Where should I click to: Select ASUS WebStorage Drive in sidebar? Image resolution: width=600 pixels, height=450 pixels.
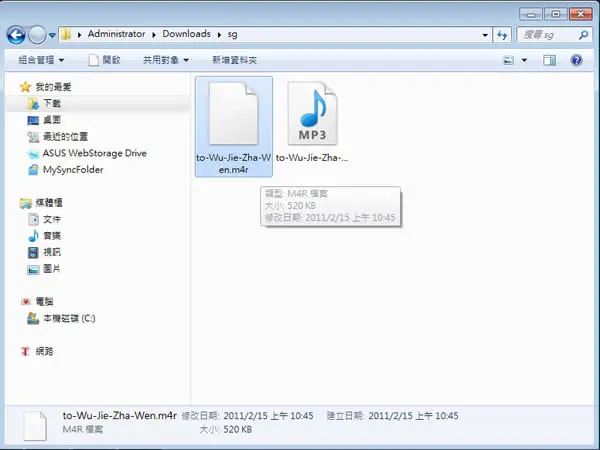tap(95, 153)
